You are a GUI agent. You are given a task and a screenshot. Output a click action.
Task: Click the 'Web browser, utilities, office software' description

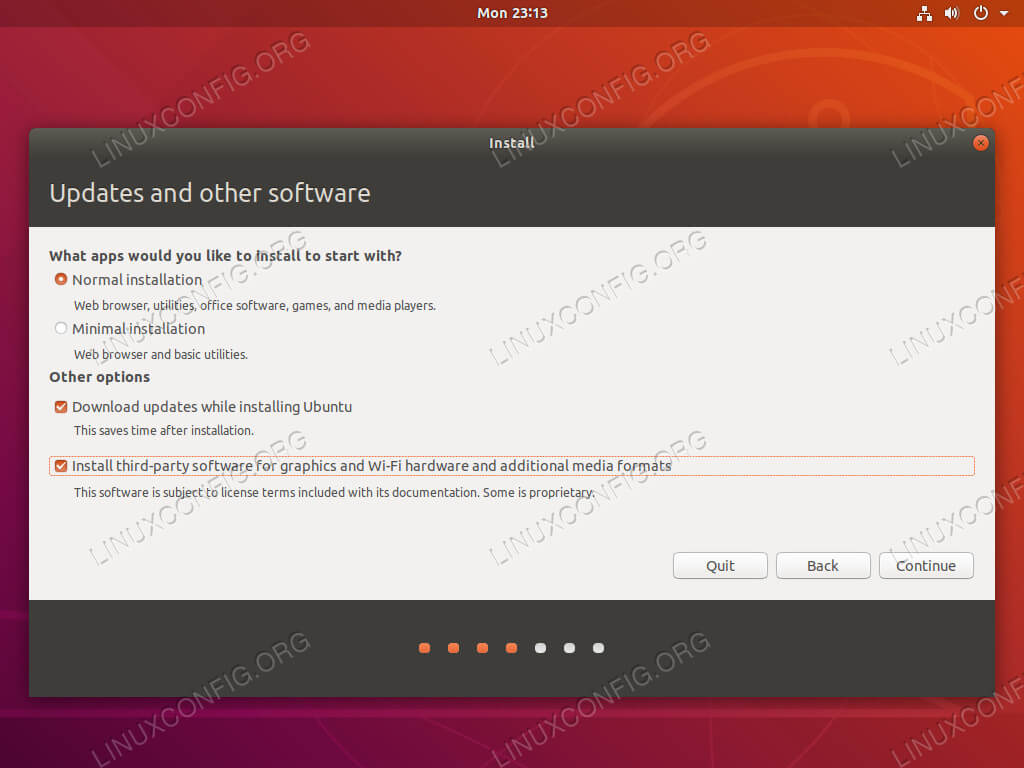pos(255,306)
